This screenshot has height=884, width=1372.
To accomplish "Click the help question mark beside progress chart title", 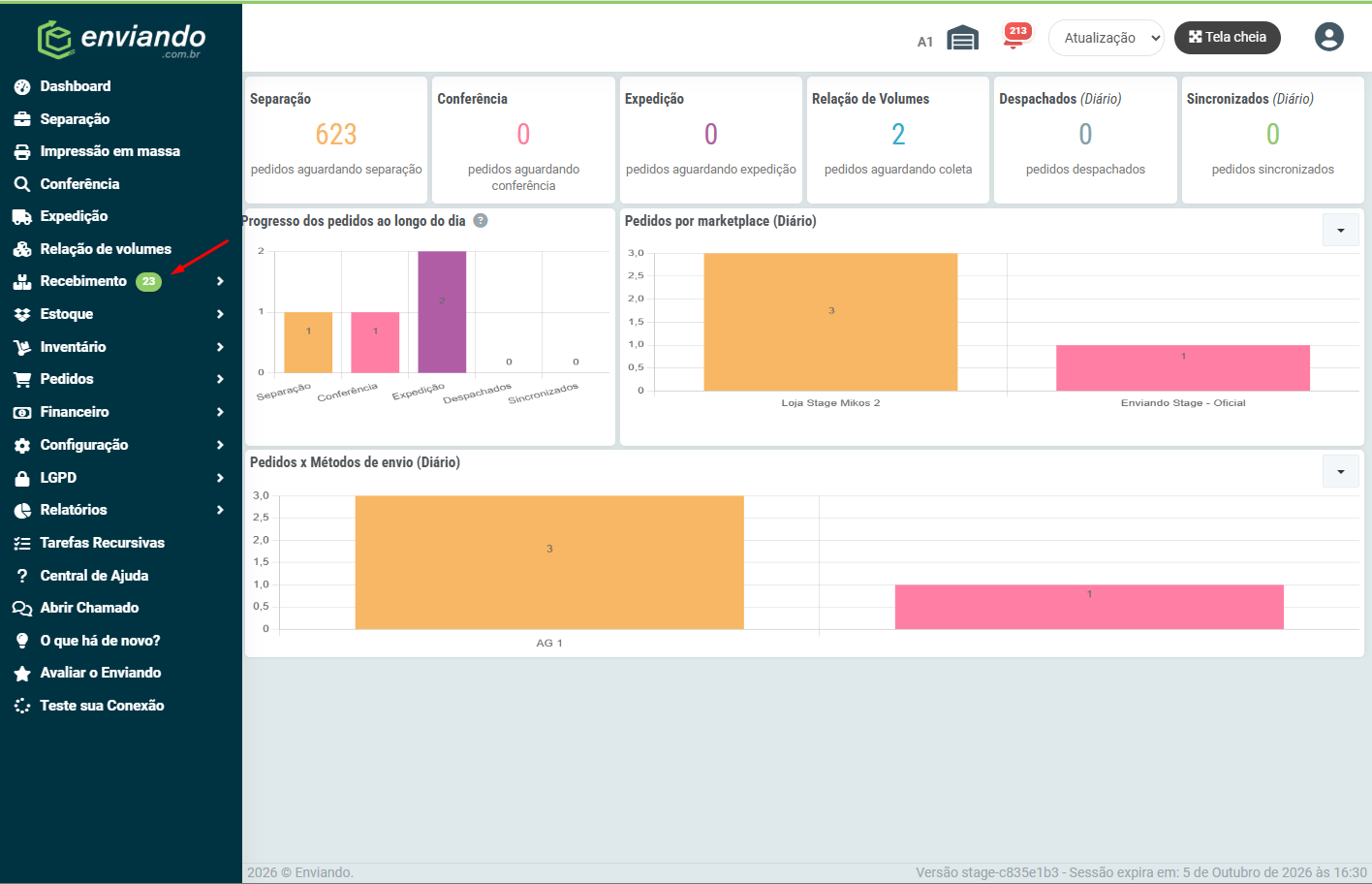I will pyautogui.click(x=481, y=221).
